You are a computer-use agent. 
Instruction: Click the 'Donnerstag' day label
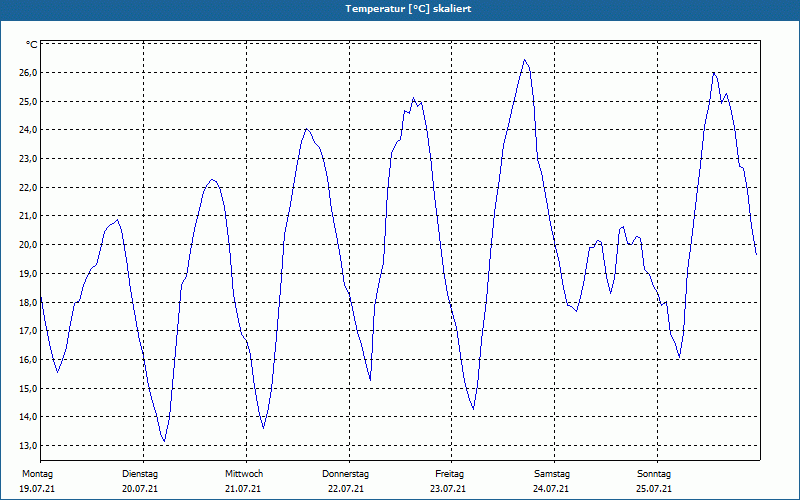pos(345,474)
